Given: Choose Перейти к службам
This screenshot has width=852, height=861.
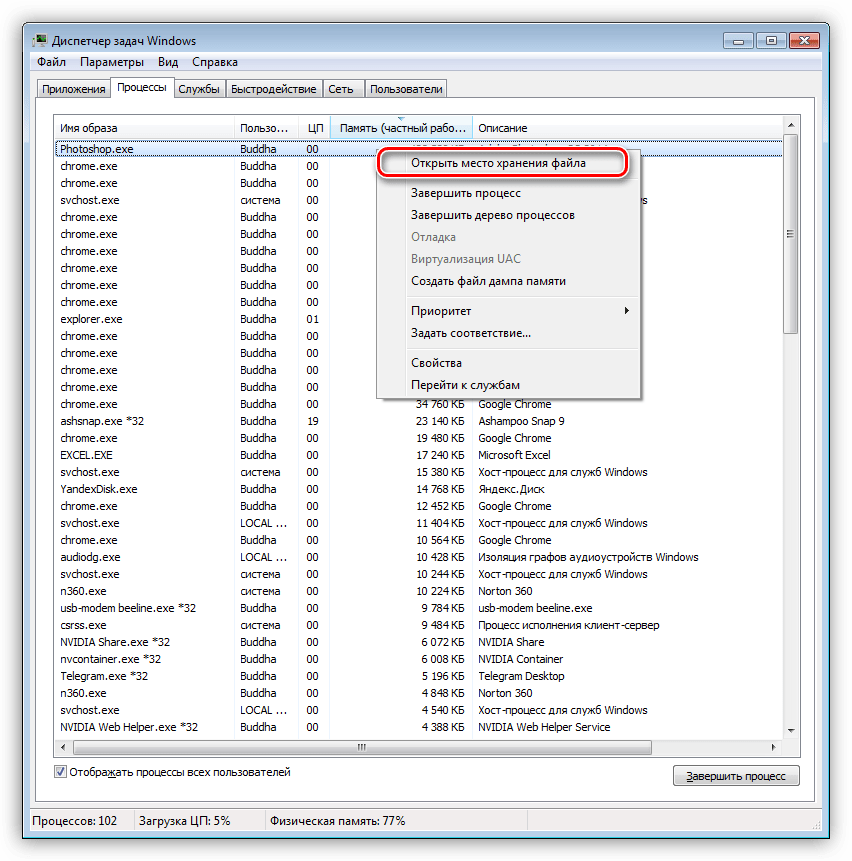Looking at the screenshot, I should pos(508,385).
